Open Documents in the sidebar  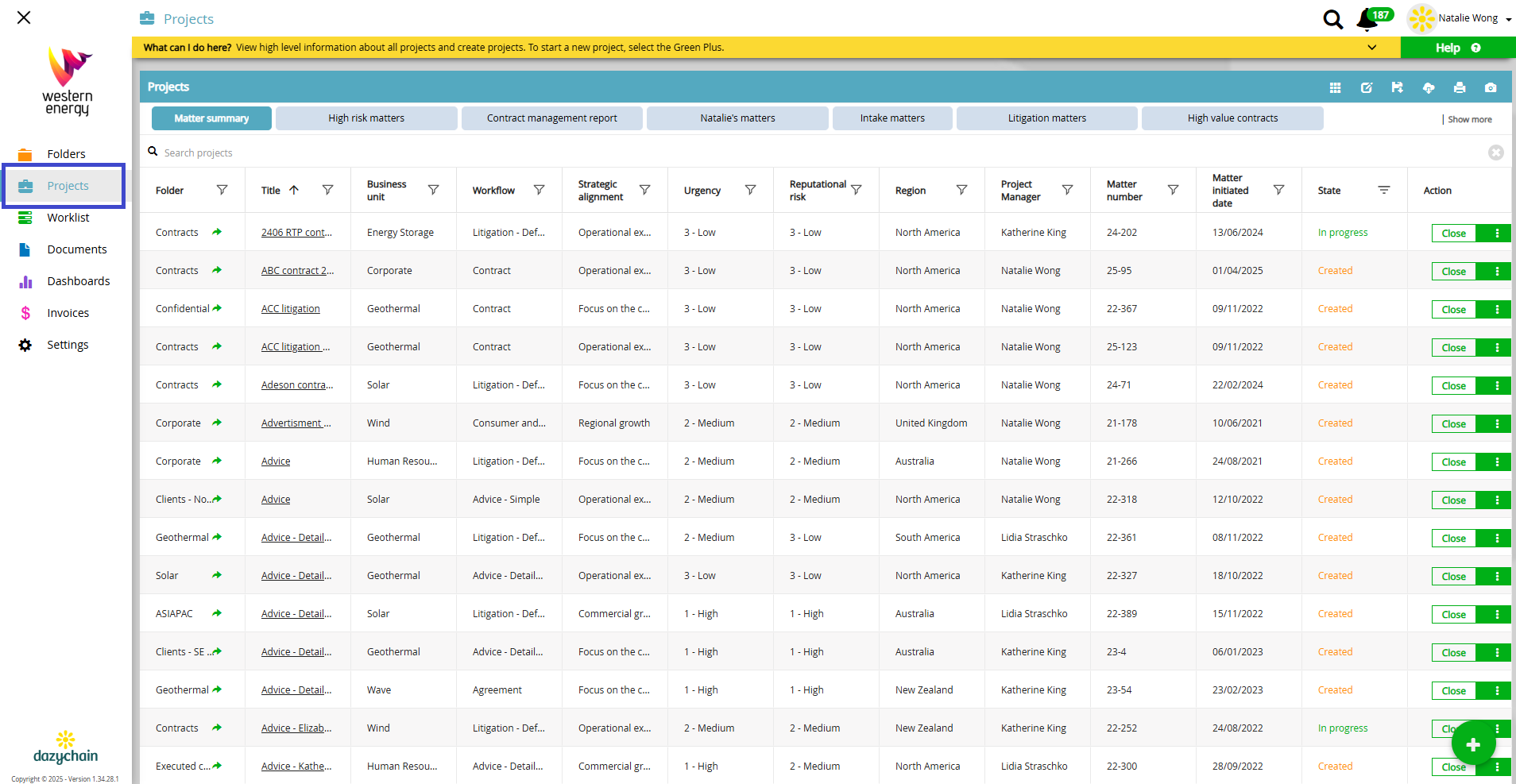[x=76, y=249]
